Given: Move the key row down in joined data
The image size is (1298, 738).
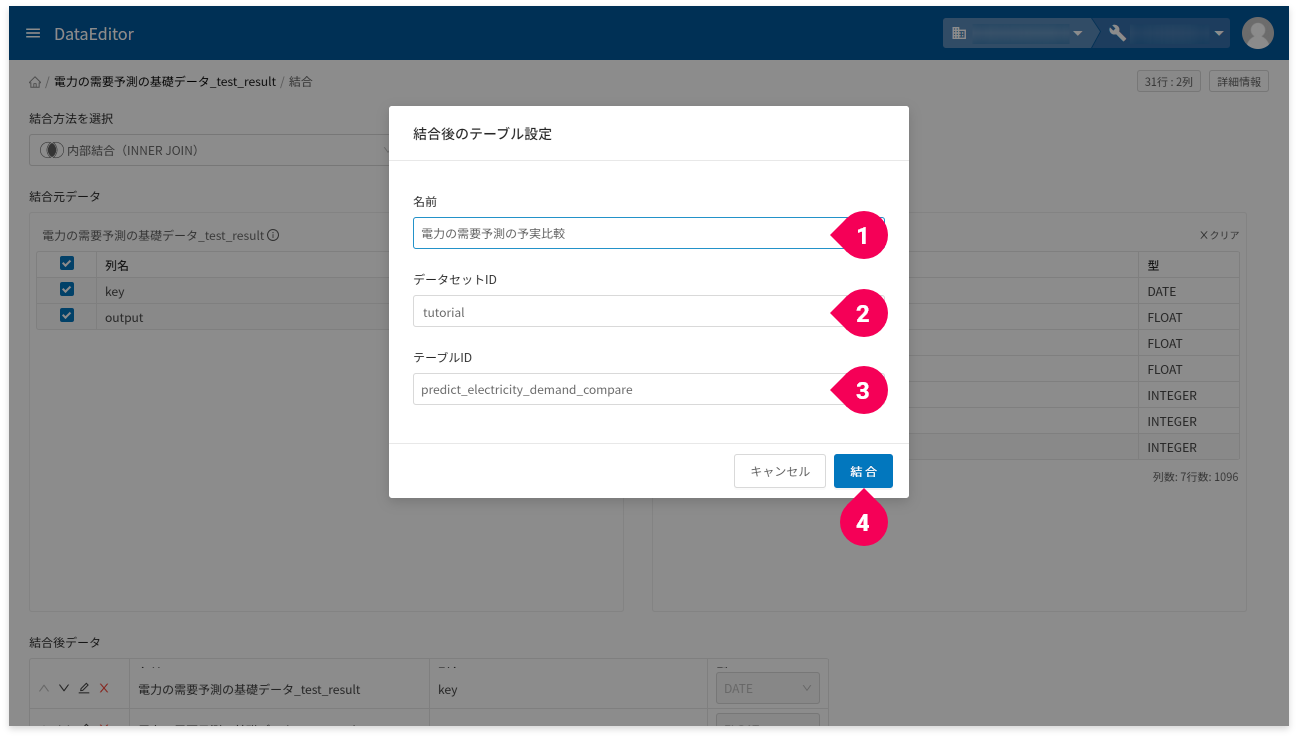Looking at the screenshot, I should click(64, 688).
